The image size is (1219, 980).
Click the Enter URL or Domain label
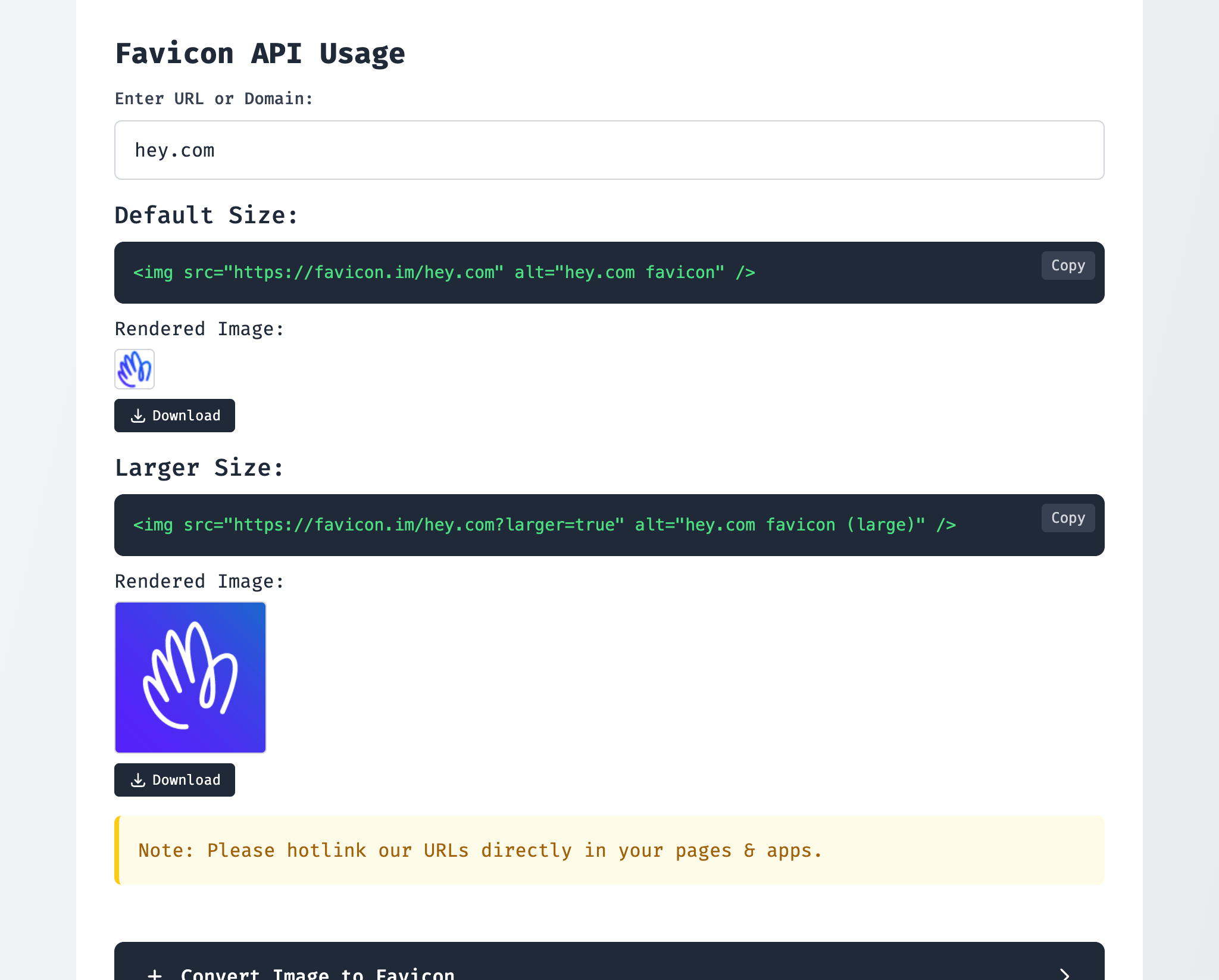click(214, 98)
